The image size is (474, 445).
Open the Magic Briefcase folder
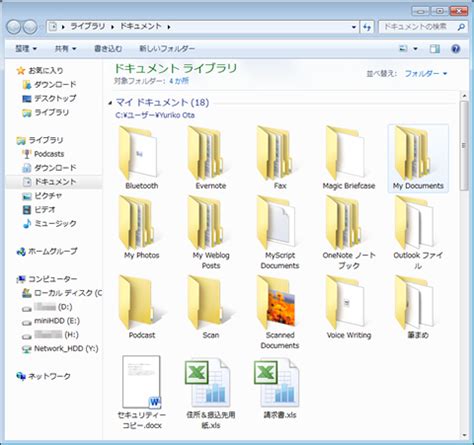point(348,157)
